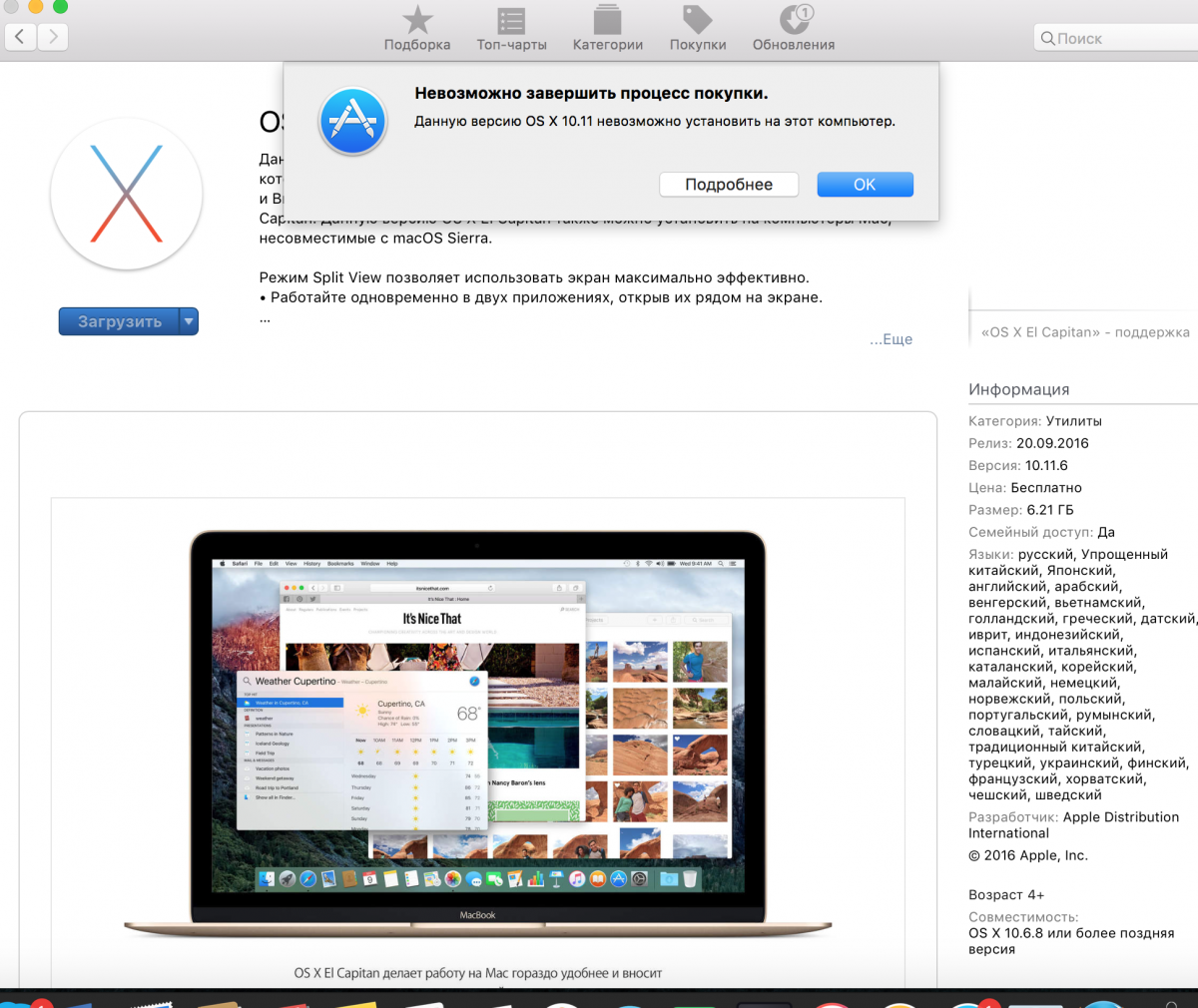Expand description via ...Еще link
The height and width of the screenshot is (1008, 1198).
(891, 339)
